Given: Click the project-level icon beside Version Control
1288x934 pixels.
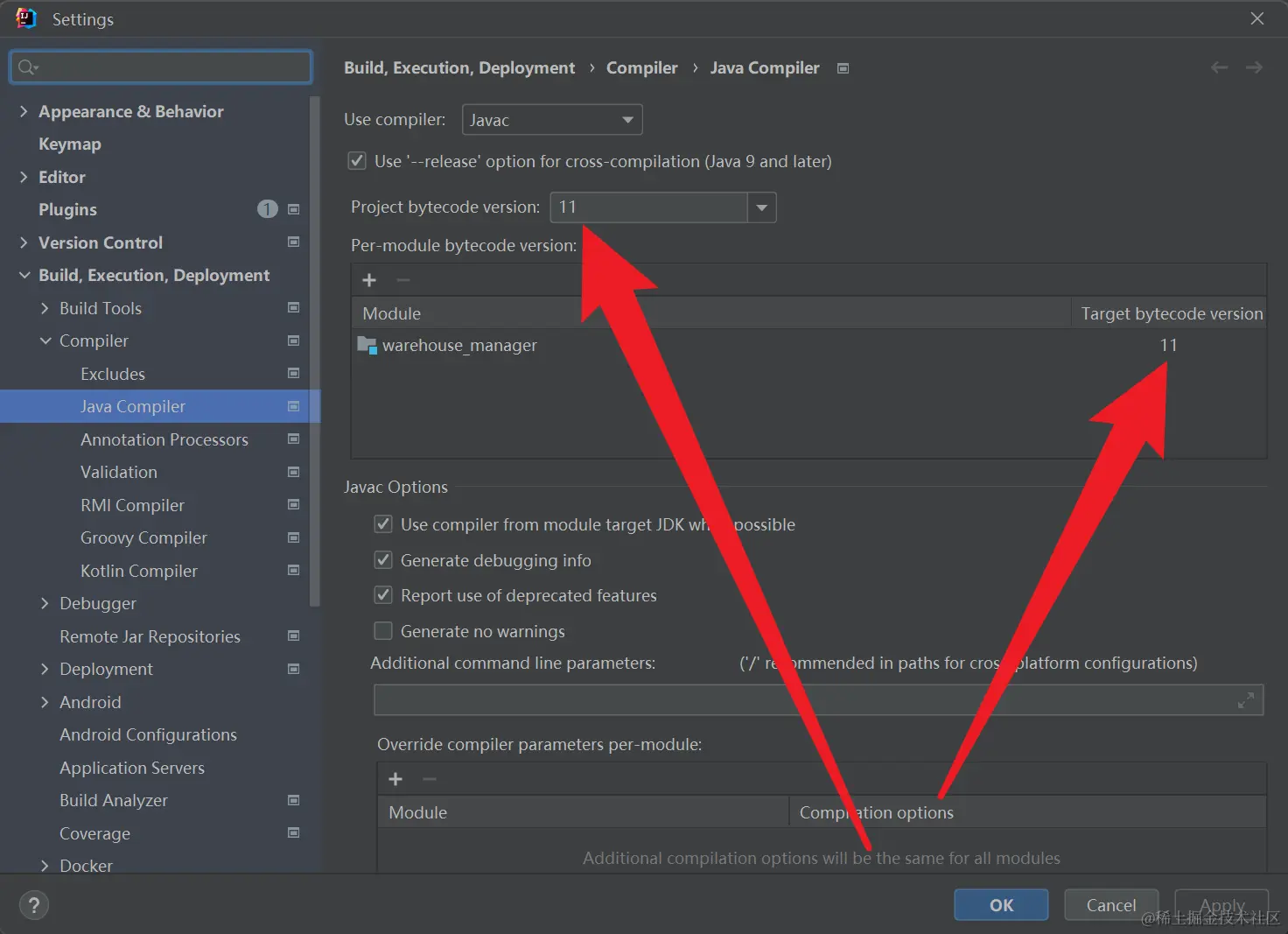Looking at the screenshot, I should [x=294, y=242].
